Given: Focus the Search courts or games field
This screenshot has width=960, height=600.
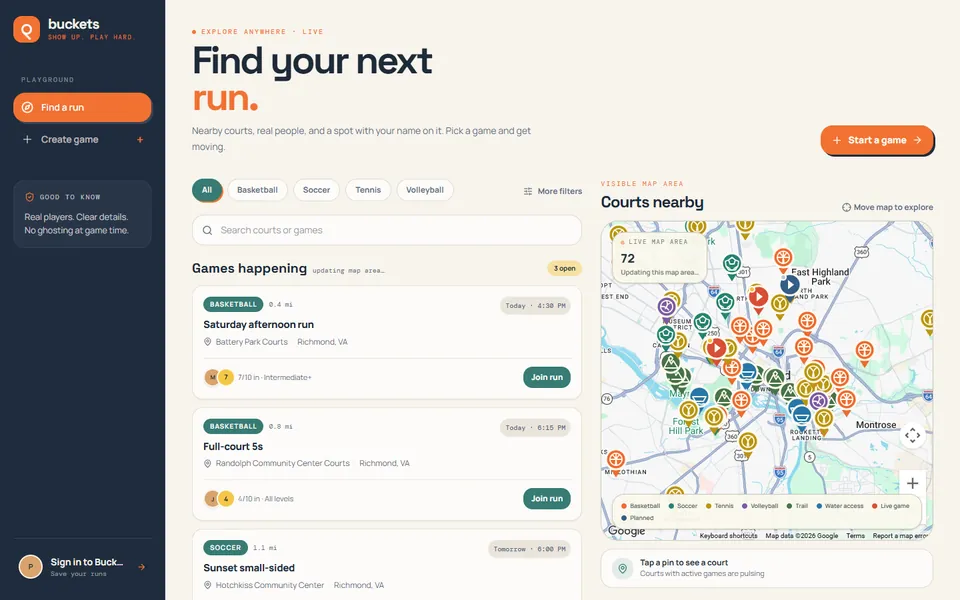Looking at the screenshot, I should coord(387,230).
